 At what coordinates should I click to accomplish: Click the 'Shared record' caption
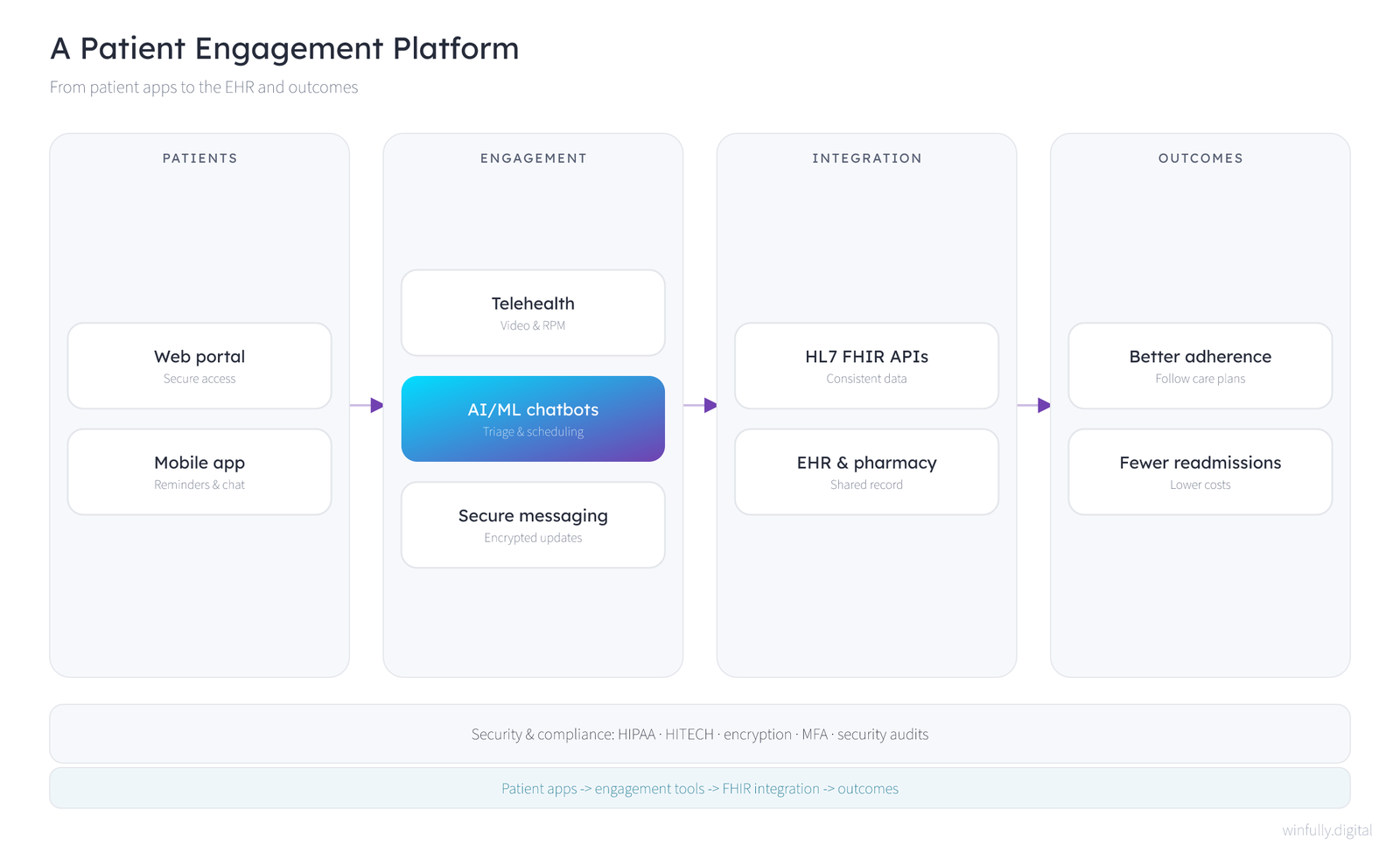pyautogui.click(x=866, y=485)
